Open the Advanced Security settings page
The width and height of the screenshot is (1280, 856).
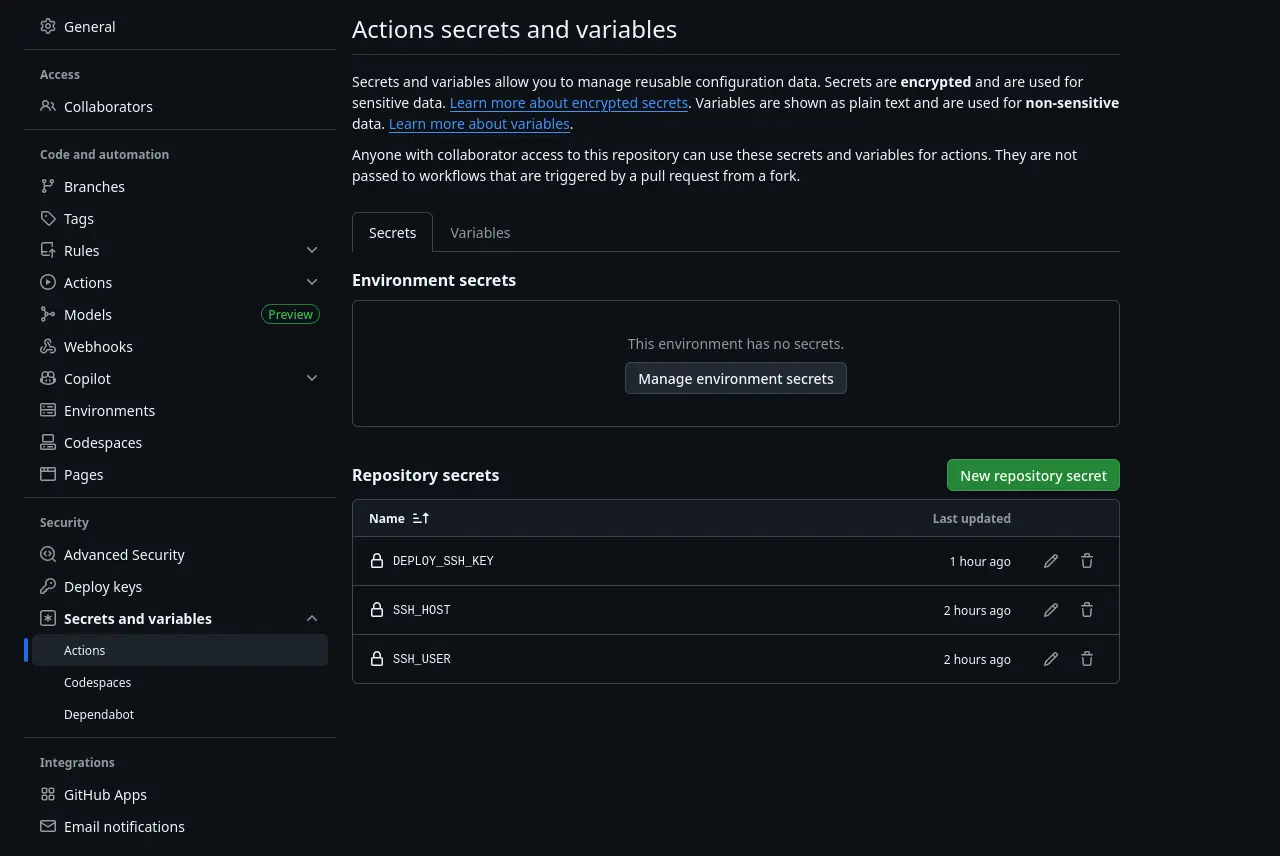point(180,554)
